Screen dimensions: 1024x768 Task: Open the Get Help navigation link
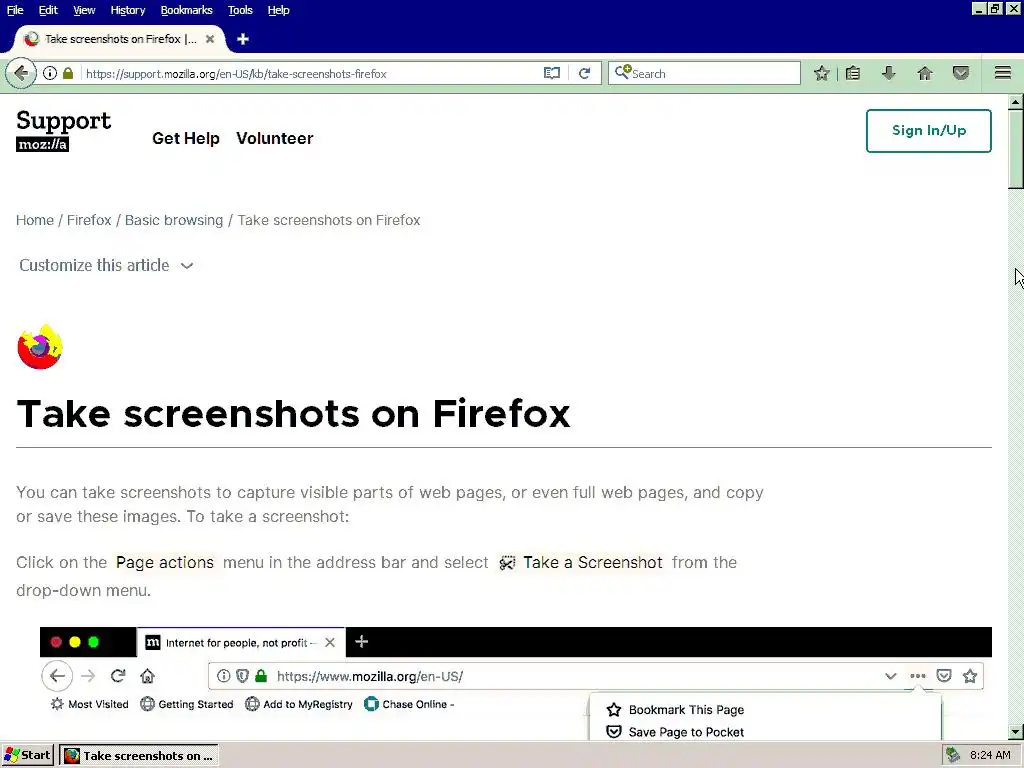[x=185, y=138]
